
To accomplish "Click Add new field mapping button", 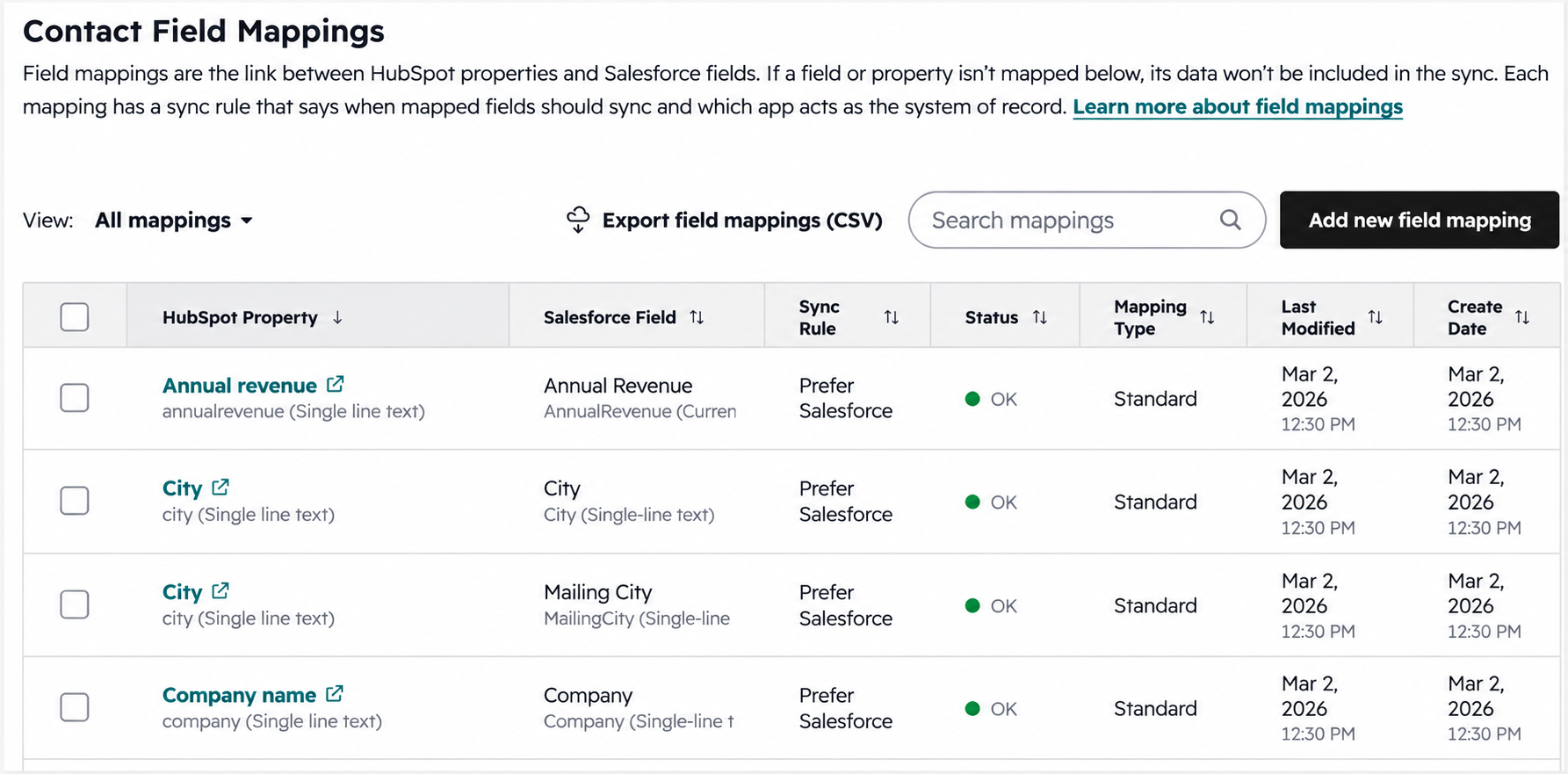I will [x=1420, y=220].
